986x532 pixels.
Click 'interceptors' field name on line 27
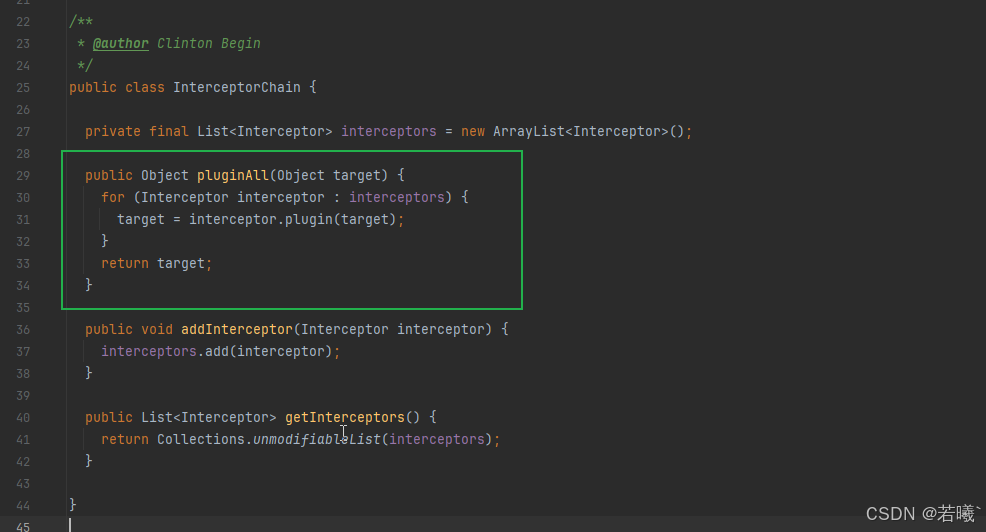[x=389, y=131]
